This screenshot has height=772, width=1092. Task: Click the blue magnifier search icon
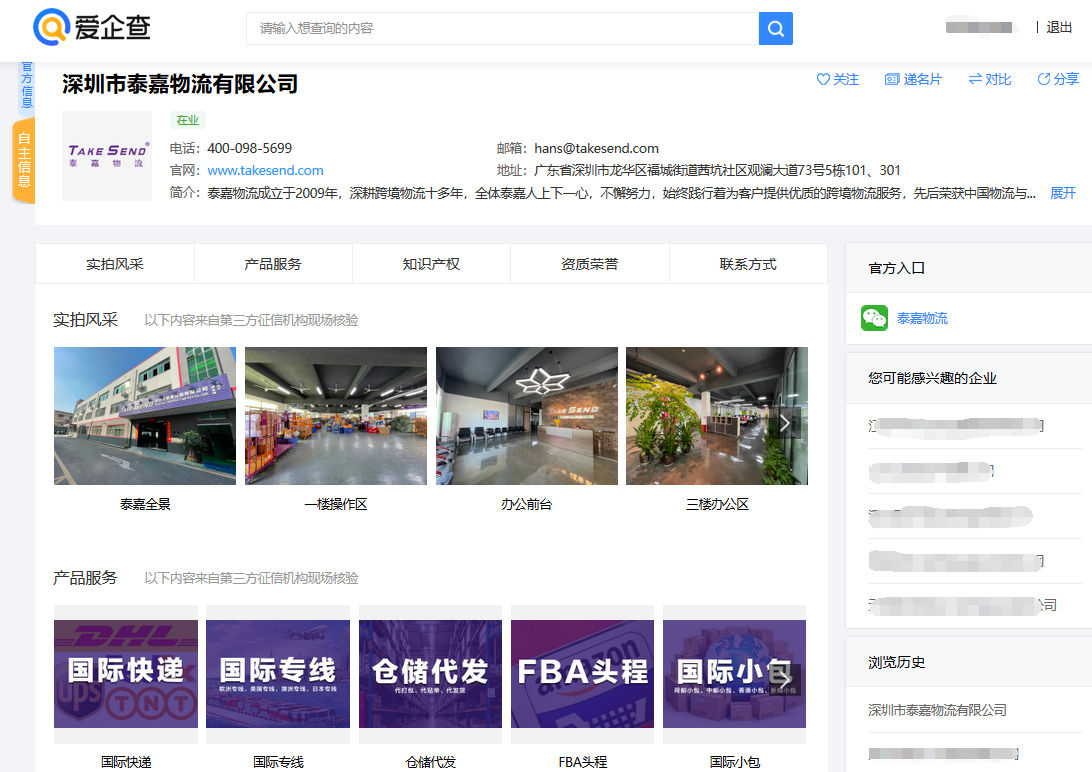pyautogui.click(x=775, y=28)
